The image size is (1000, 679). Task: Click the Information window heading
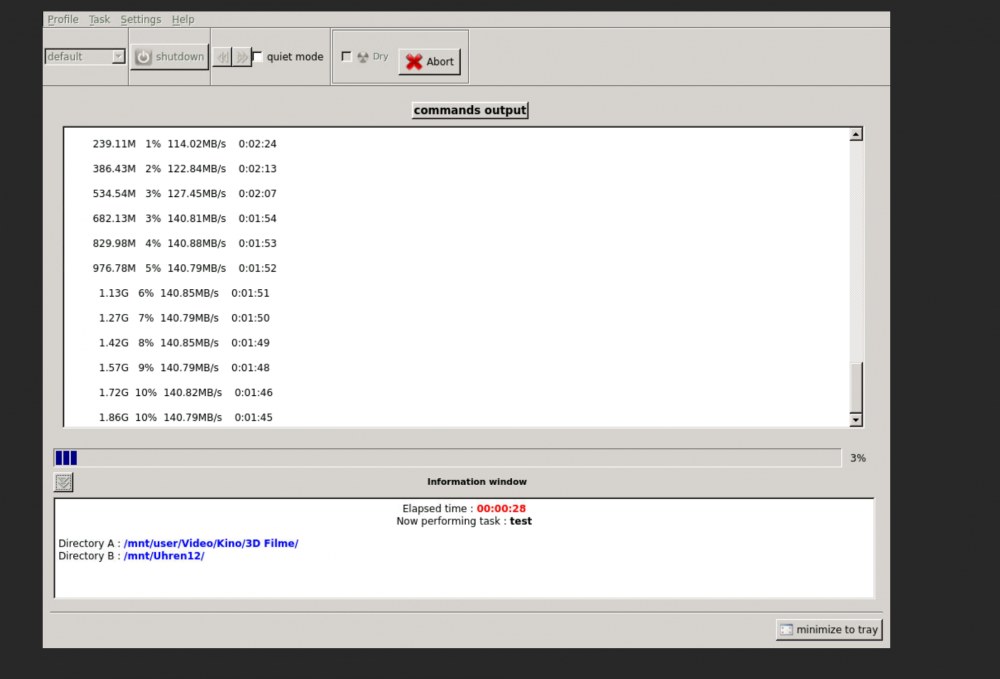click(x=477, y=482)
